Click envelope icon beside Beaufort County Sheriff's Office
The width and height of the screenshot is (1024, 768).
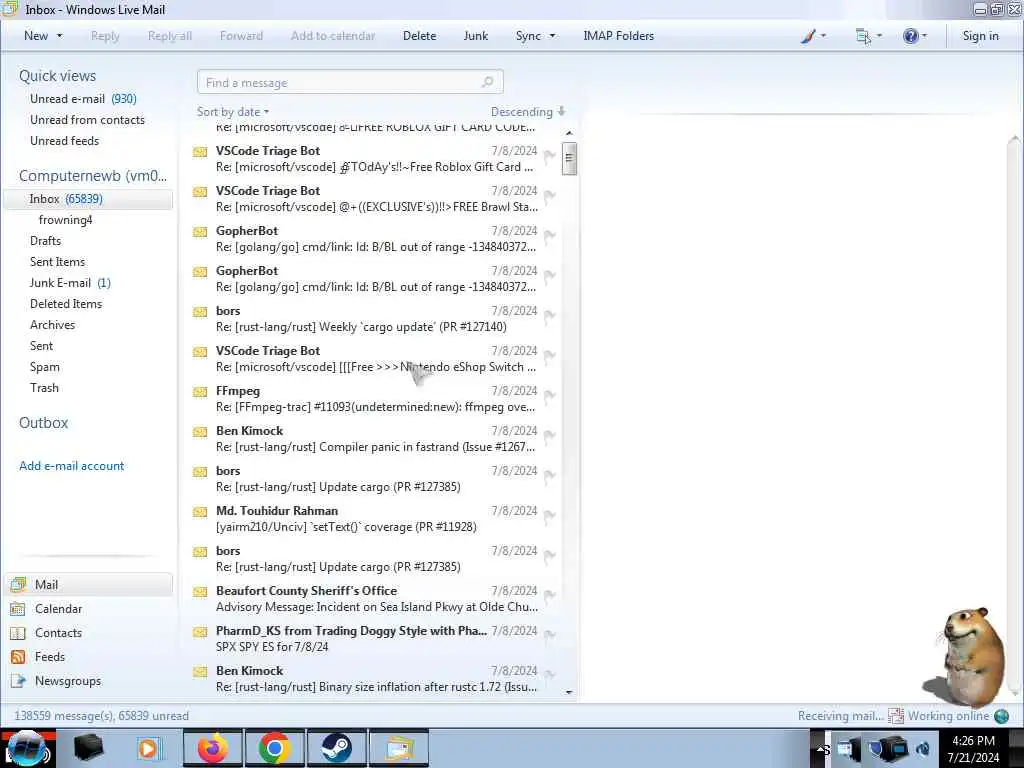200,592
